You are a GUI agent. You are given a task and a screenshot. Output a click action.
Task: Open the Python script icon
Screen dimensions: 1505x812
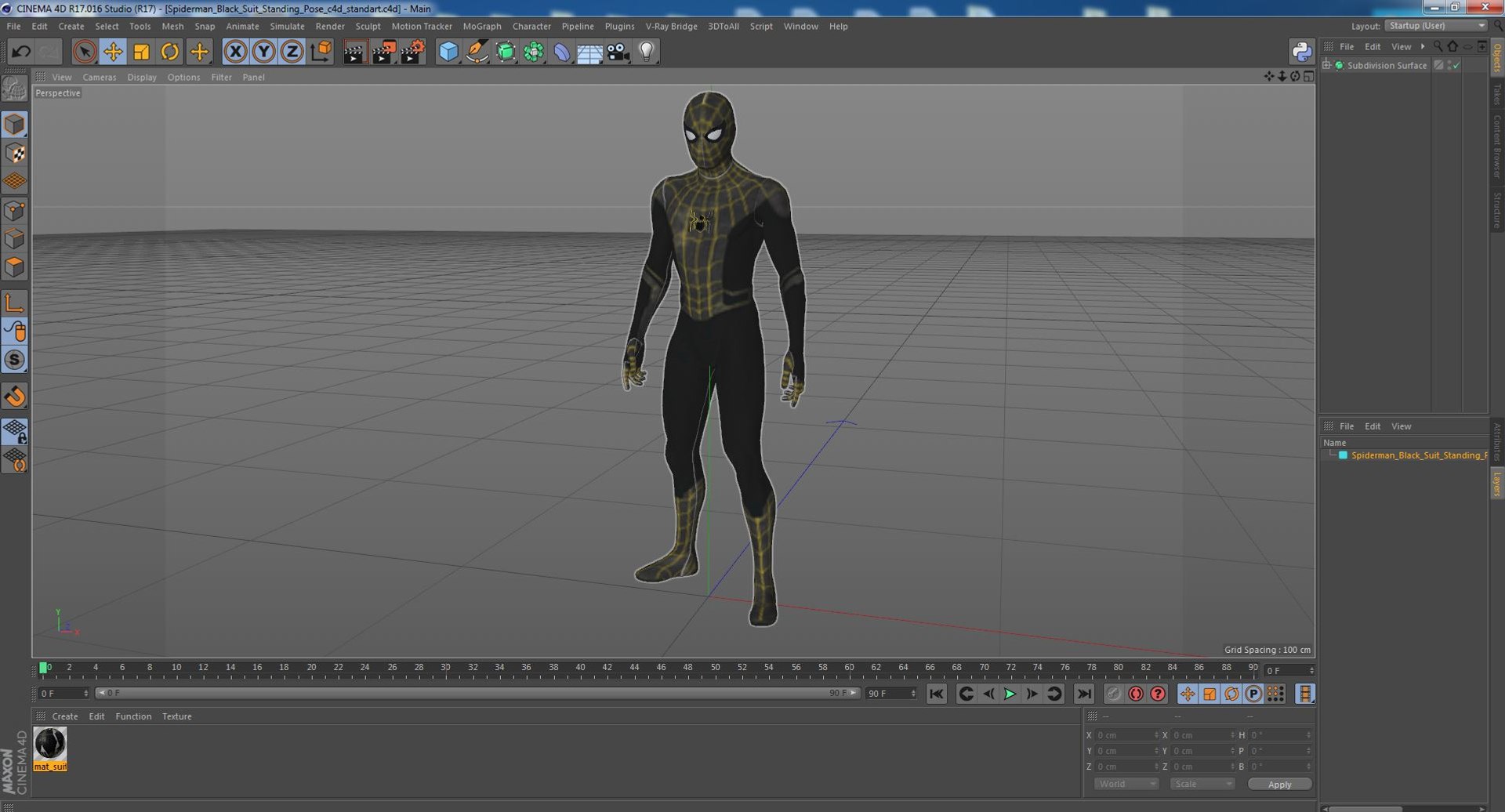tap(1301, 52)
